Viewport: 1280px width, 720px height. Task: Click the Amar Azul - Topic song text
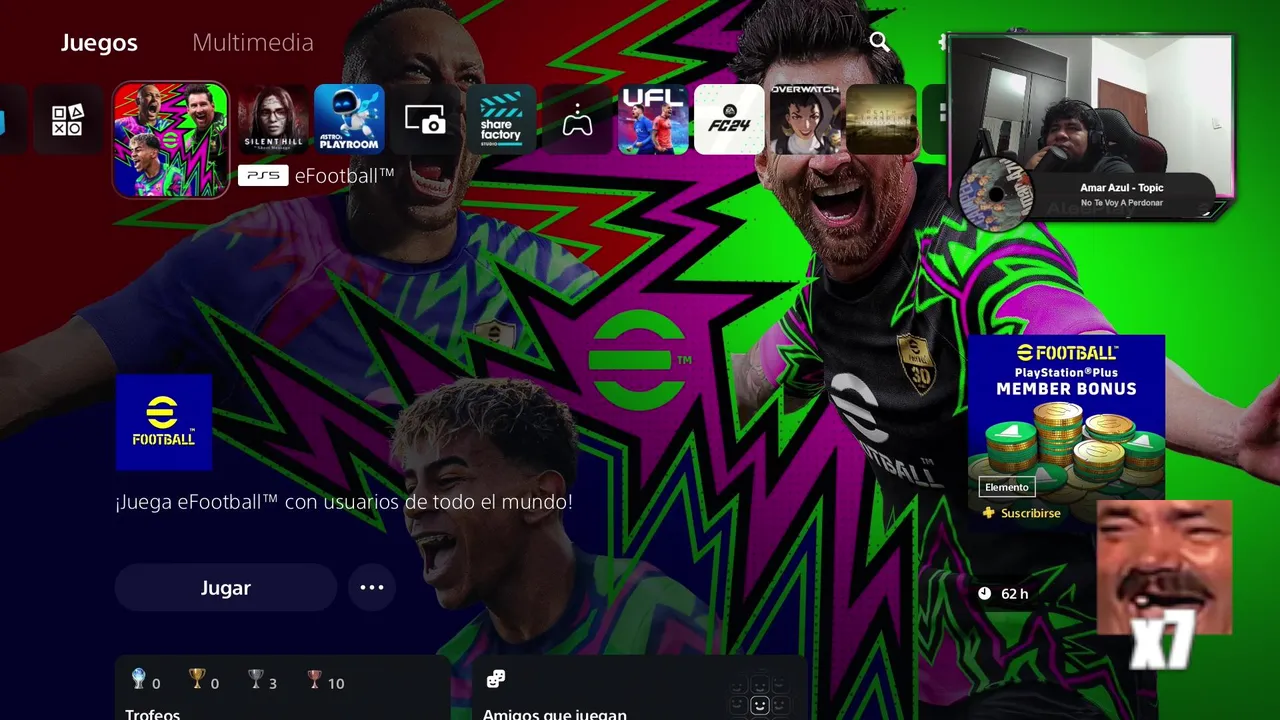[1121, 188]
